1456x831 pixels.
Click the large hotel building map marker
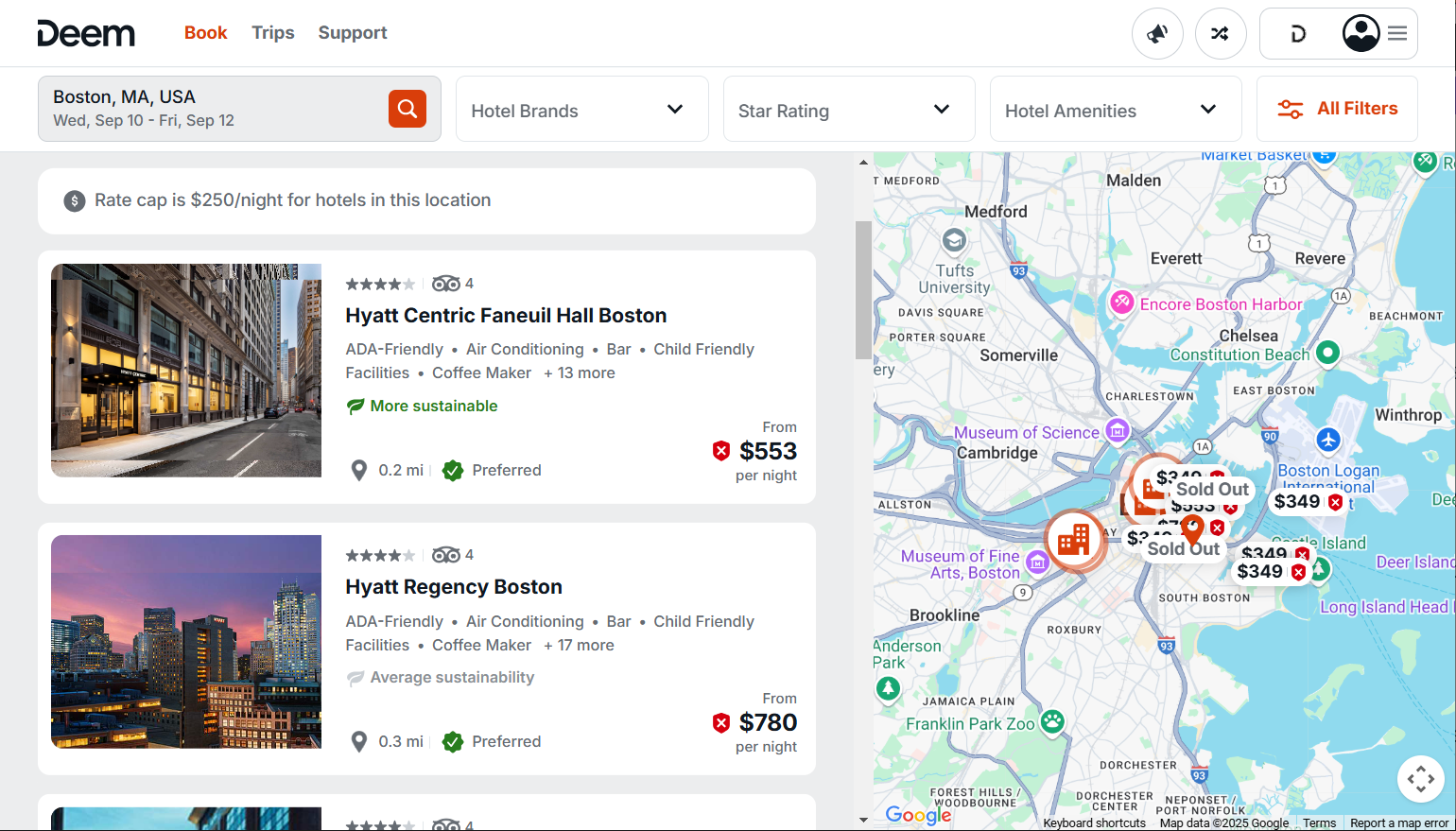[1073, 540]
